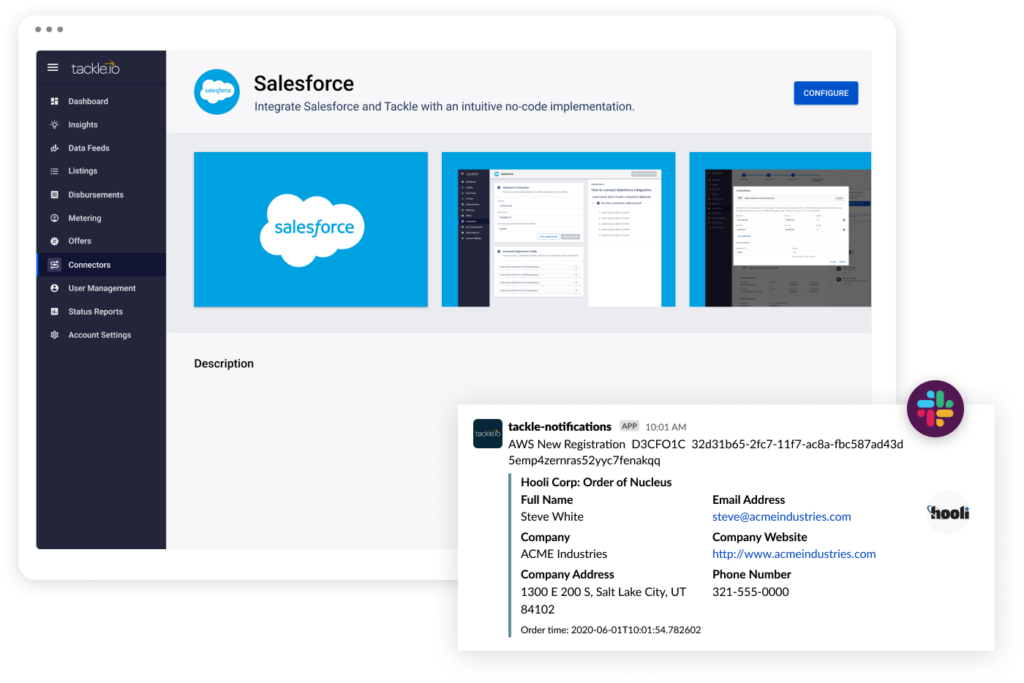Open the Salesforce connector screenshot thumbnail
The width and height of the screenshot is (1024, 683).
pyautogui.click(x=558, y=229)
